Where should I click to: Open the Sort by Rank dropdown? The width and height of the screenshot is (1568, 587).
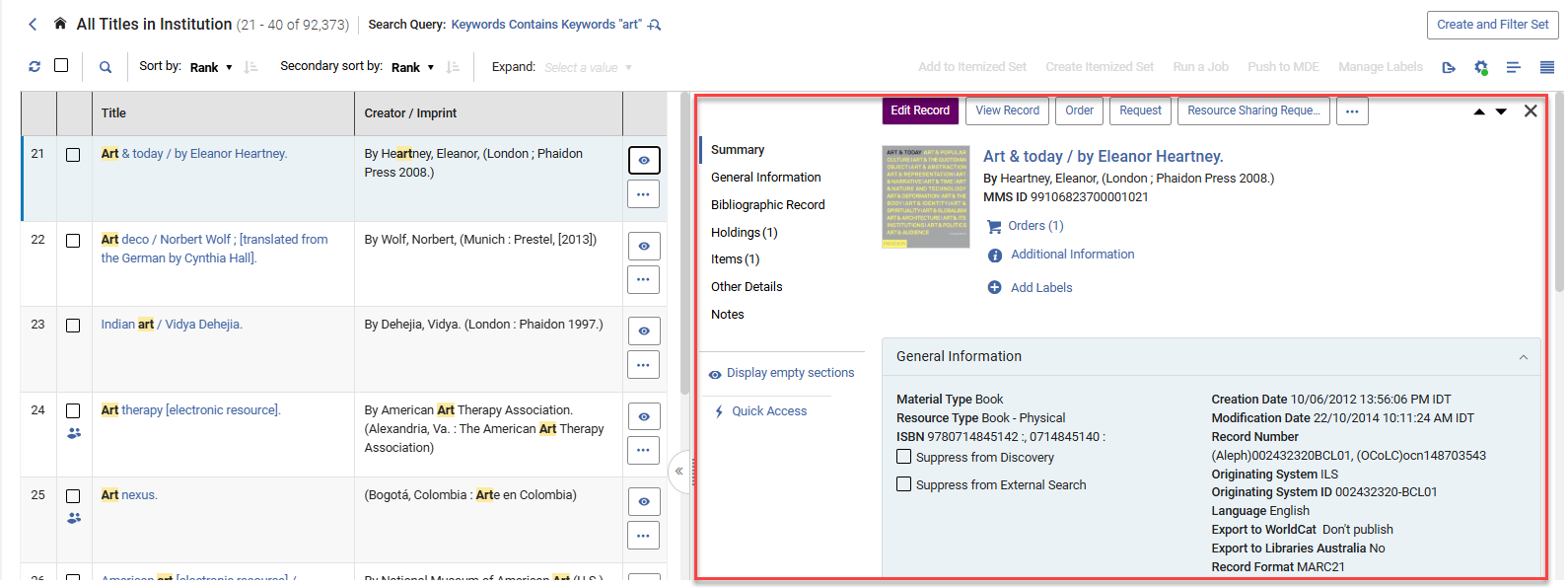211,67
